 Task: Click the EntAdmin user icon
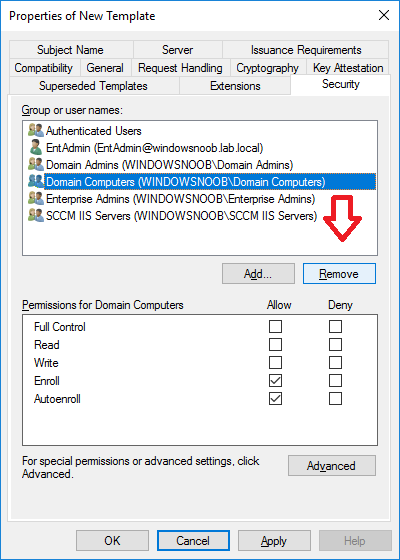(36, 148)
